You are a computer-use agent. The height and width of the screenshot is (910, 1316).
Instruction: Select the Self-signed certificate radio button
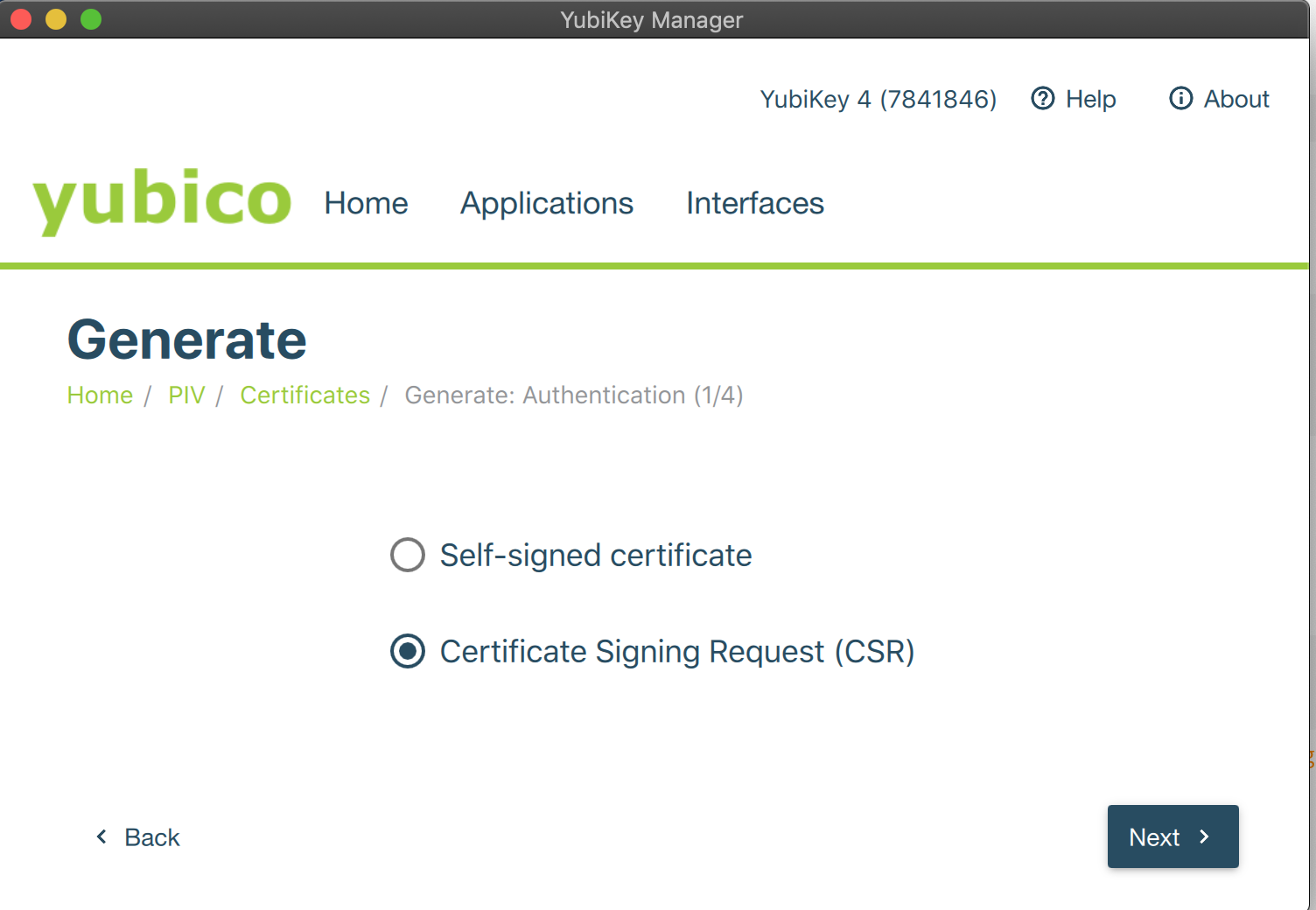tap(408, 555)
